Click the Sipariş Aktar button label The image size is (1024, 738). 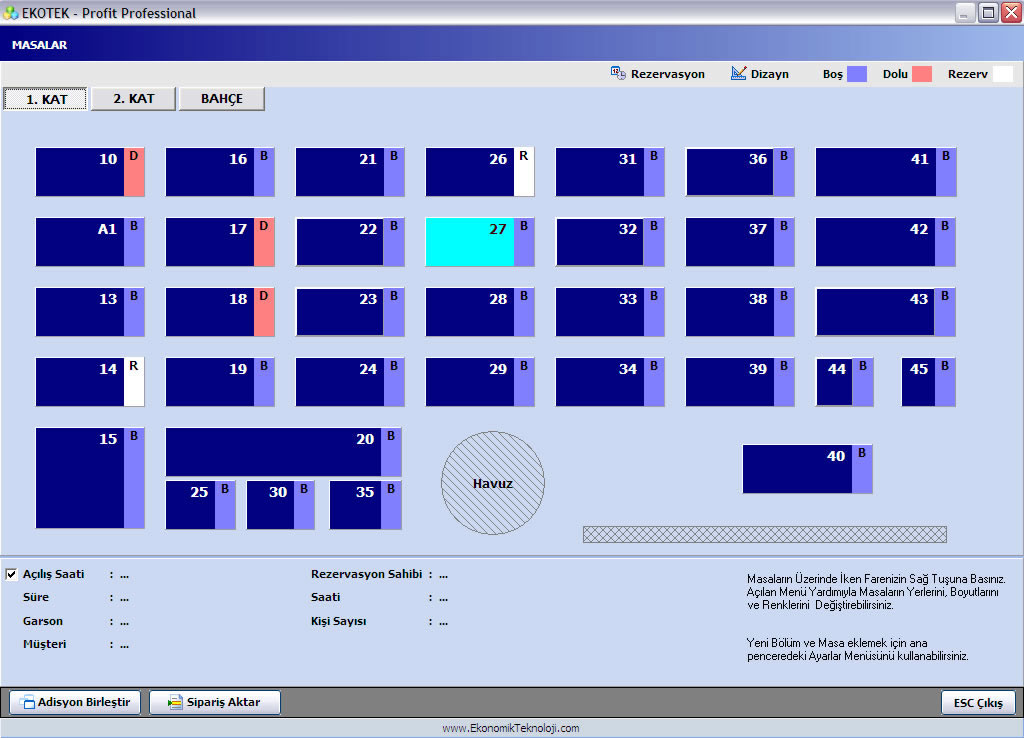pyautogui.click(x=223, y=702)
